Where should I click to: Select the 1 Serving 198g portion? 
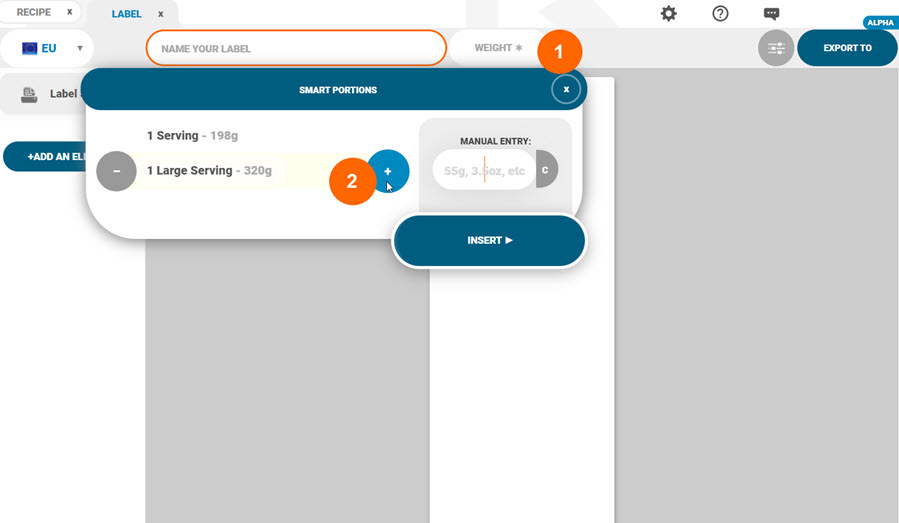[194, 135]
